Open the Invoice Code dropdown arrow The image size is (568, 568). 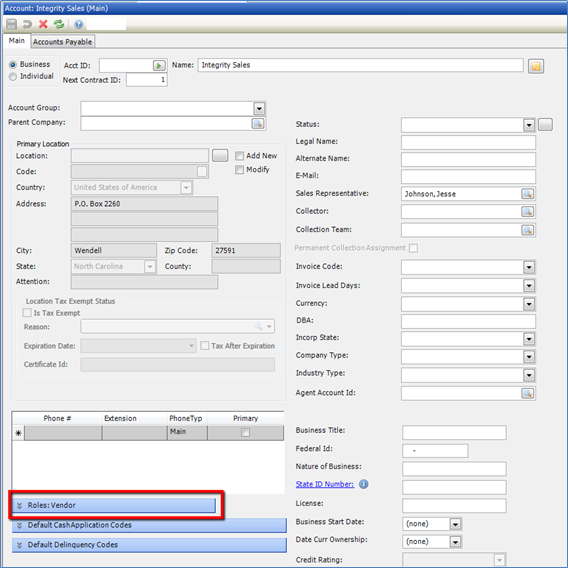pos(529,267)
